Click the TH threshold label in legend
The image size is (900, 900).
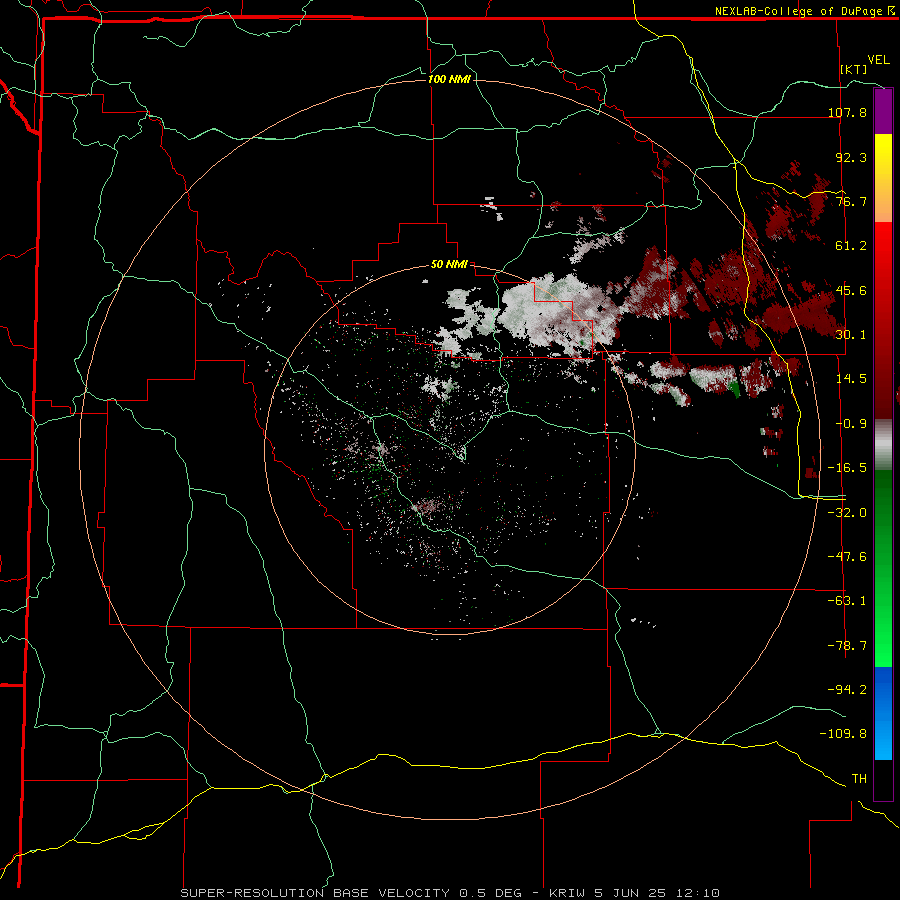point(859,779)
